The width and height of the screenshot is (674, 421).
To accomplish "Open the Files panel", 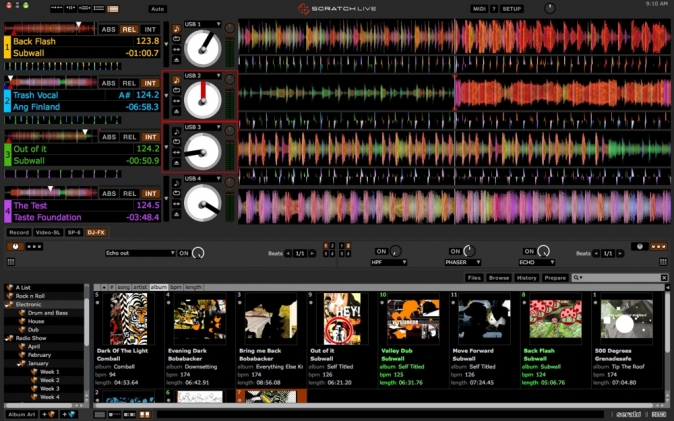I will 474,278.
